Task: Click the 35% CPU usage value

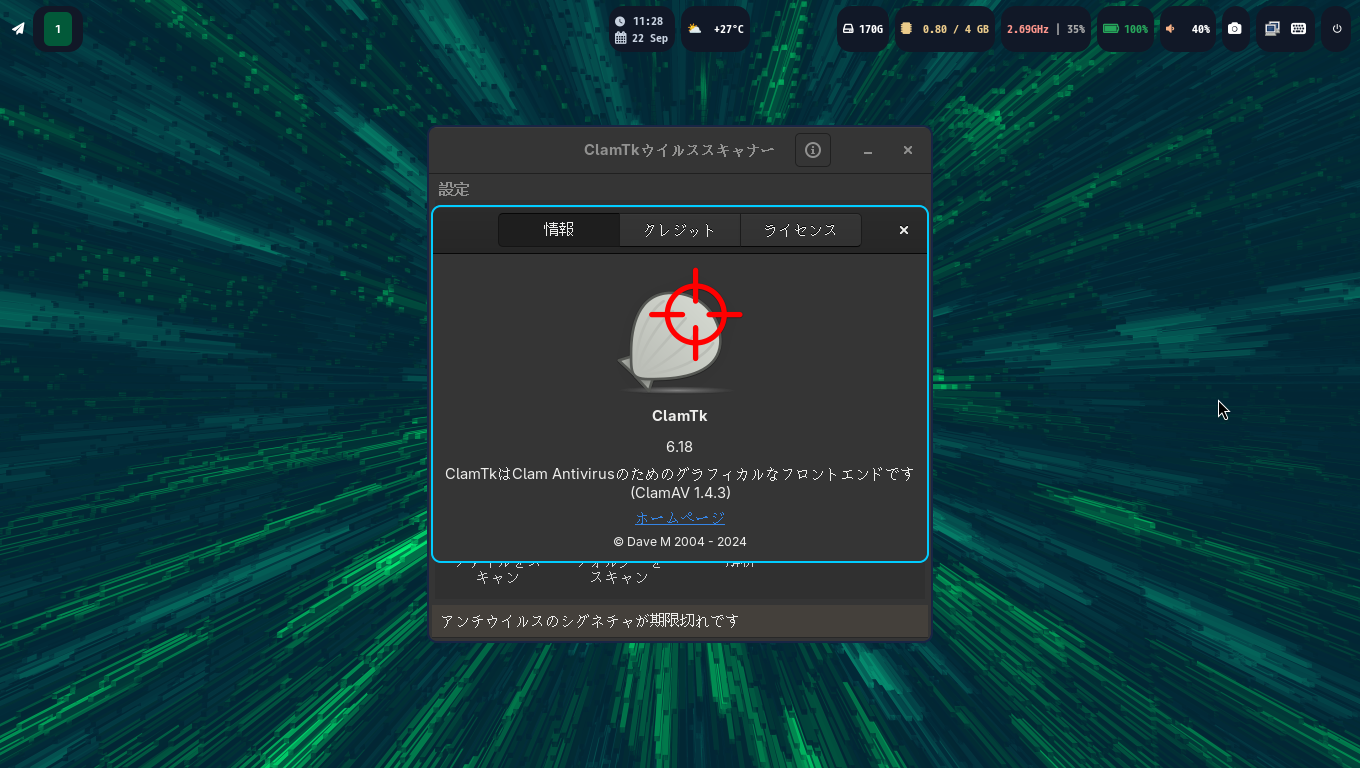Action: pyautogui.click(x=1075, y=29)
